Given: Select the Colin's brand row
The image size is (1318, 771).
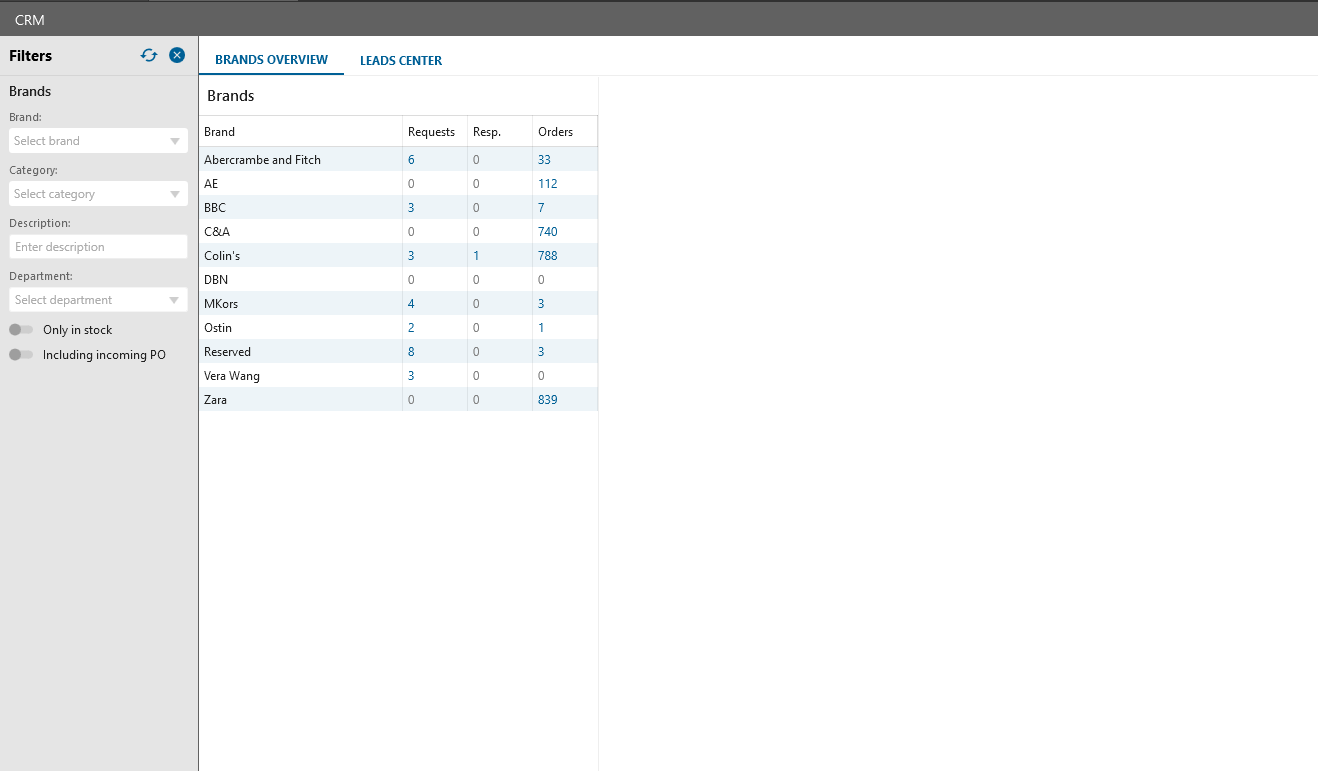Looking at the screenshot, I should (x=399, y=256).
